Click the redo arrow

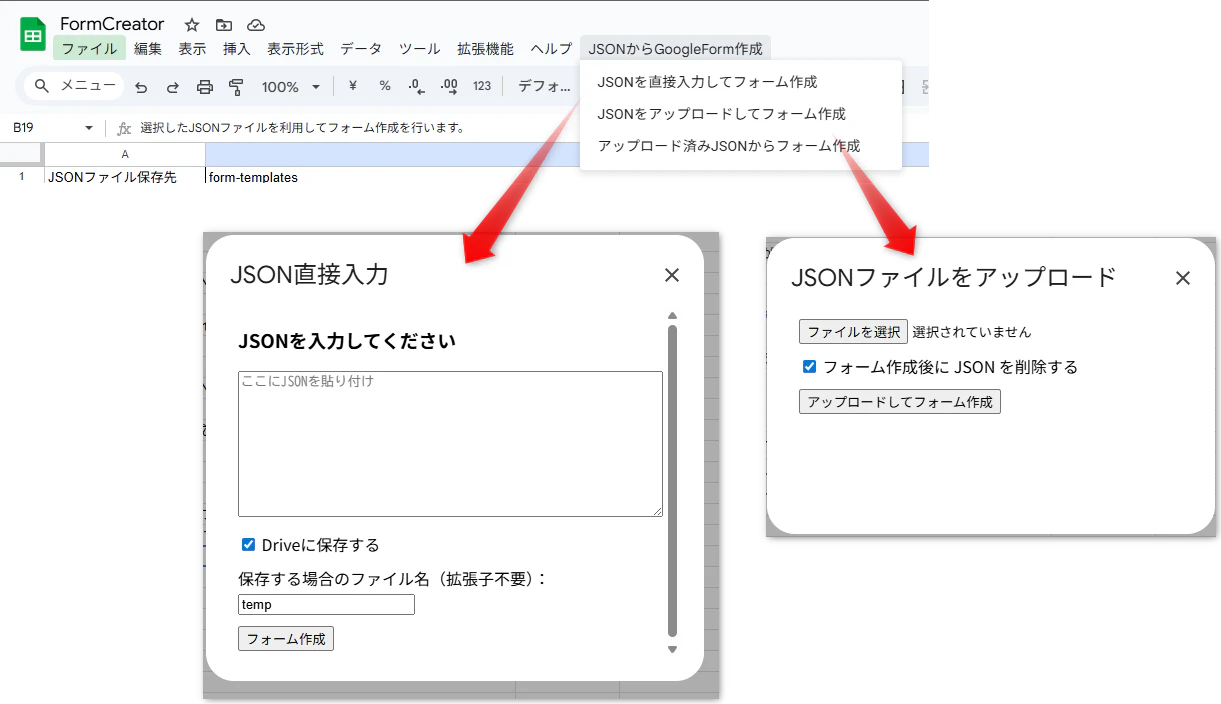(x=173, y=87)
